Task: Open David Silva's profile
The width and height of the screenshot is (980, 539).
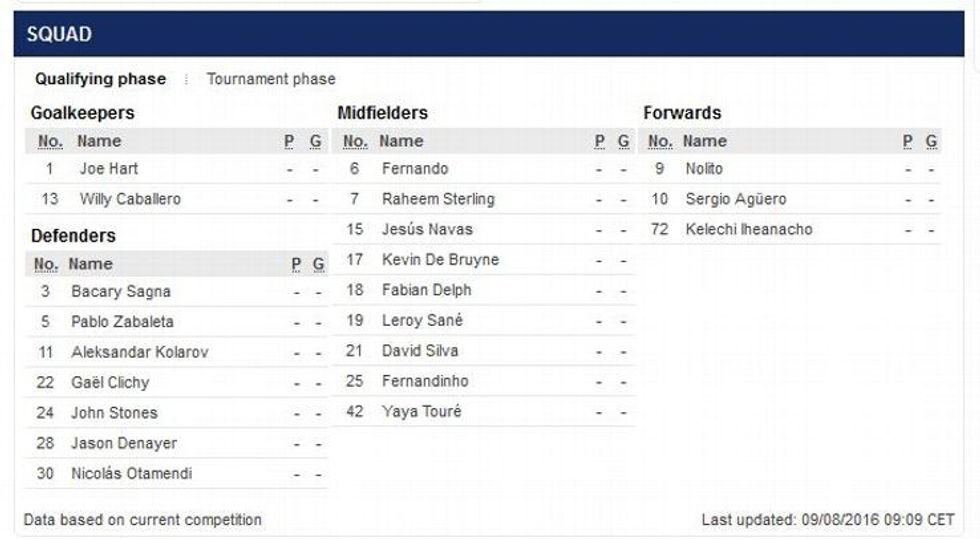Action: 420,351
